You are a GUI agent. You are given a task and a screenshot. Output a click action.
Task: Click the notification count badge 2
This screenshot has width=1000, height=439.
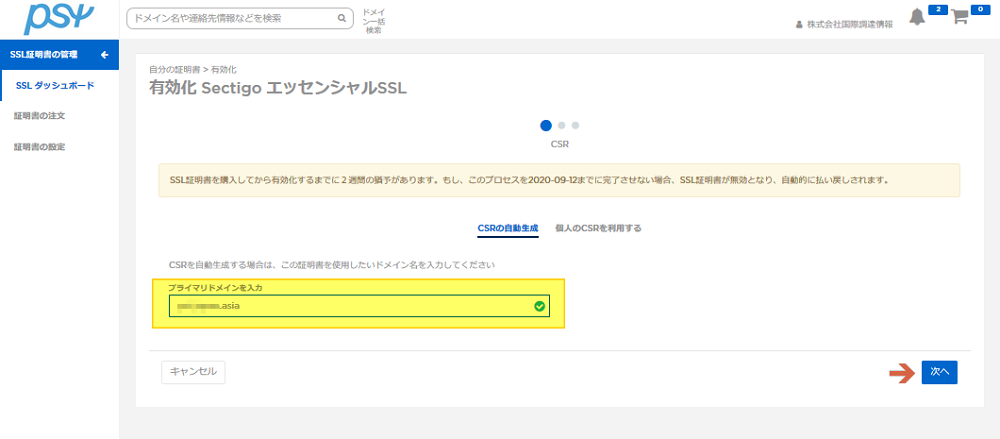tap(938, 10)
